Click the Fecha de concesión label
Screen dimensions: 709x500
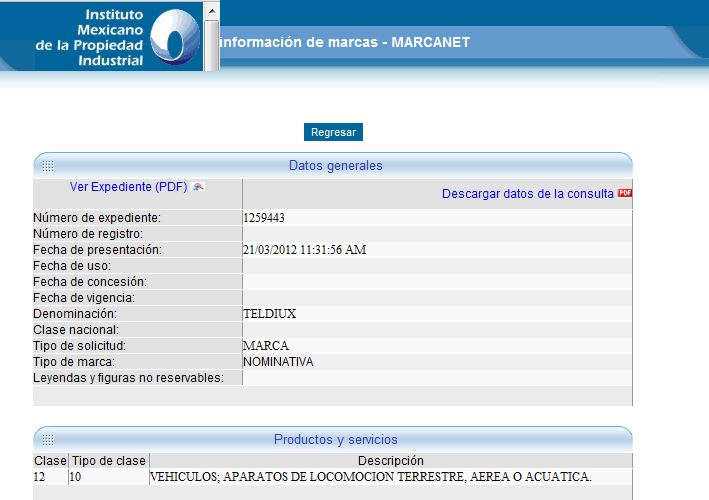(90, 282)
